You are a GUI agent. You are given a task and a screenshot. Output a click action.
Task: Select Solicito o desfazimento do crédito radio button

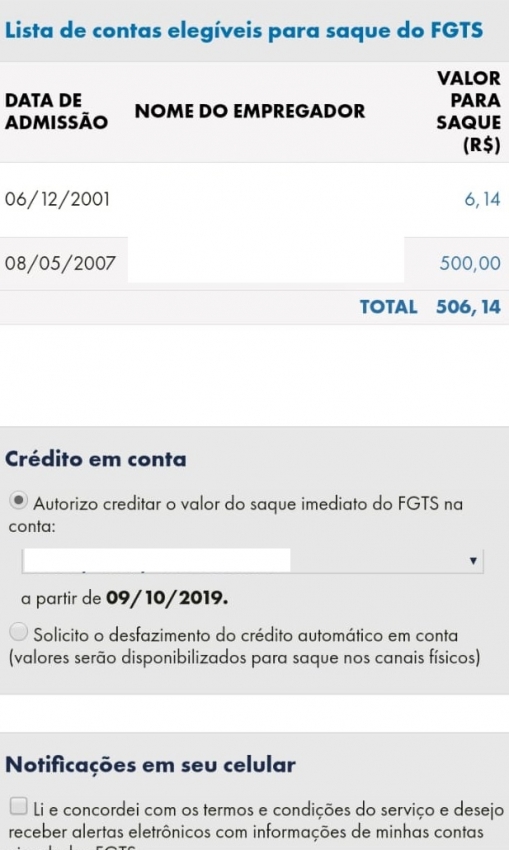coord(18,632)
